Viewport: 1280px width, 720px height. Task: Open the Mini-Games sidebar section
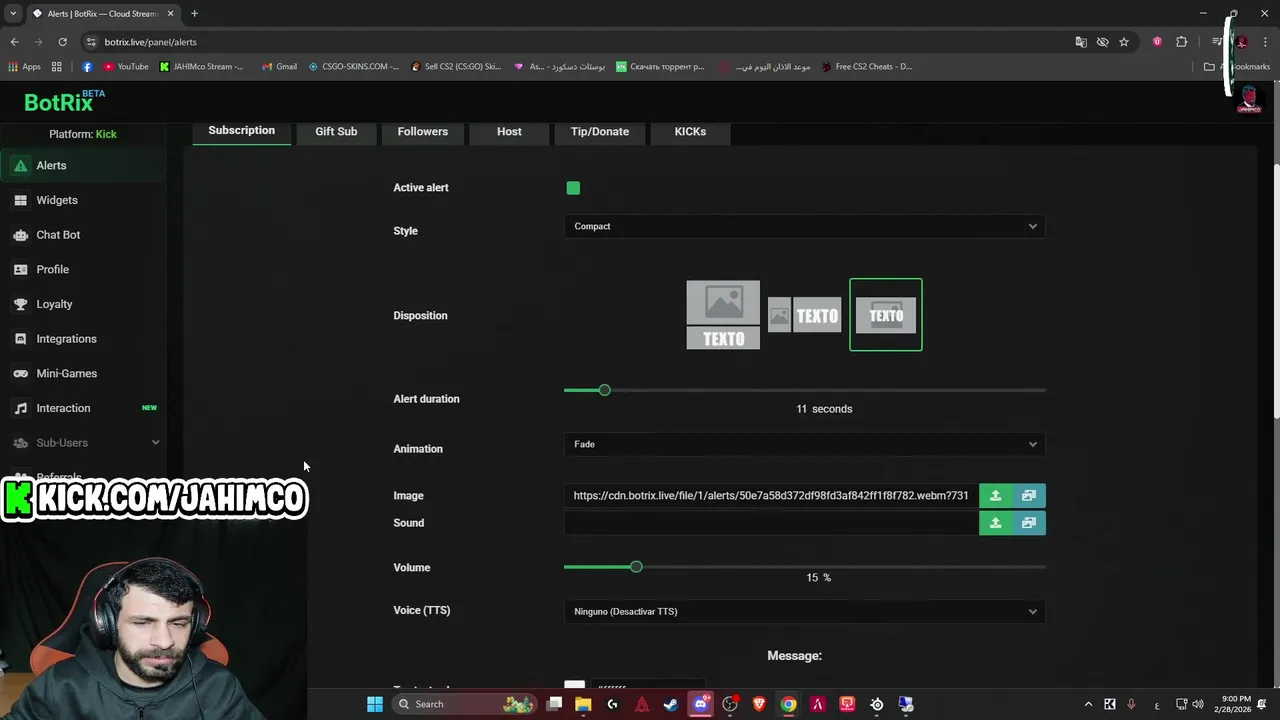84,374
